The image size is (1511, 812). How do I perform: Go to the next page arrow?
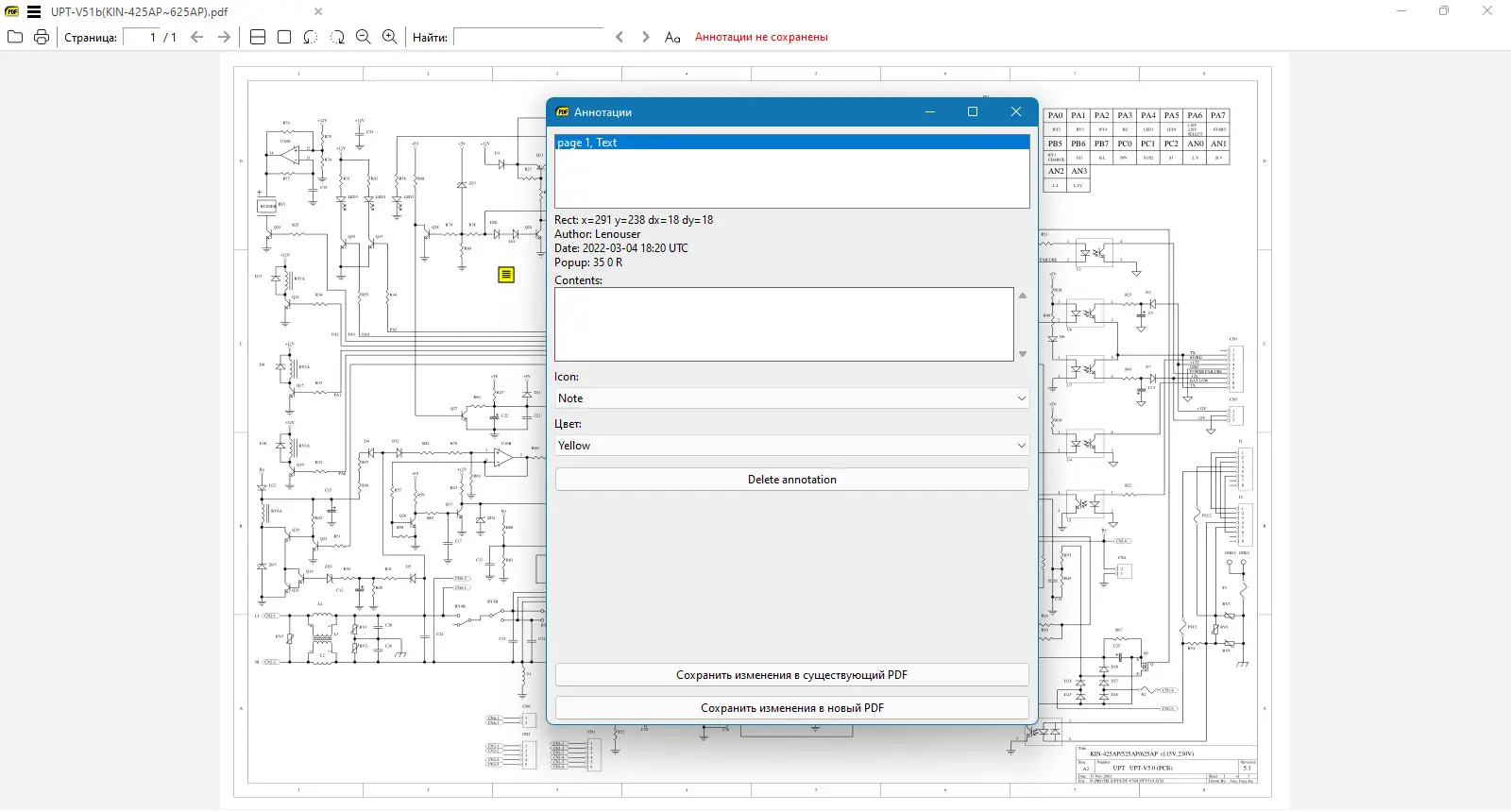click(x=224, y=37)
